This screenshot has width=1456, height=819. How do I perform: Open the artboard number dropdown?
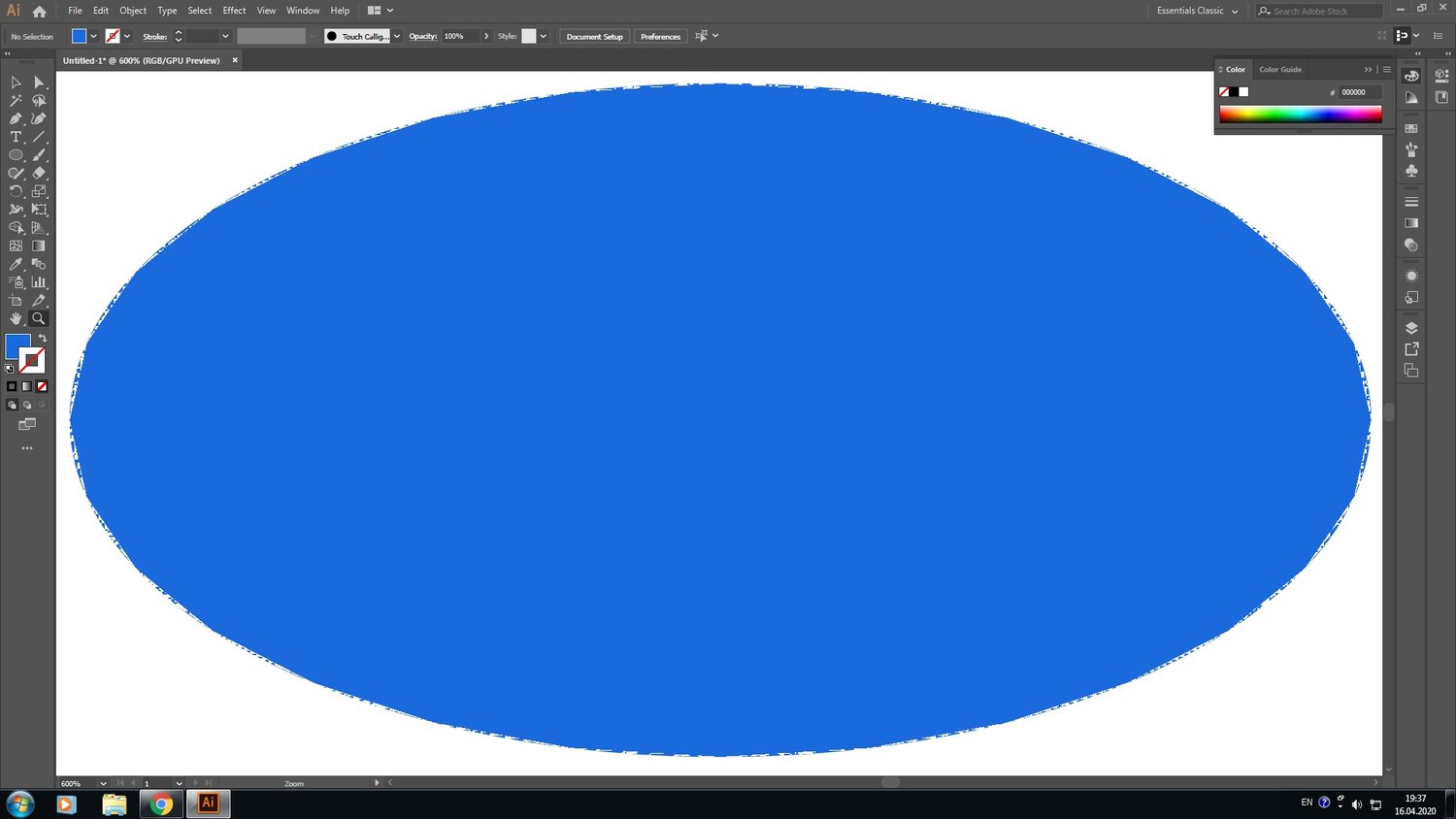[x=179, y=783]
